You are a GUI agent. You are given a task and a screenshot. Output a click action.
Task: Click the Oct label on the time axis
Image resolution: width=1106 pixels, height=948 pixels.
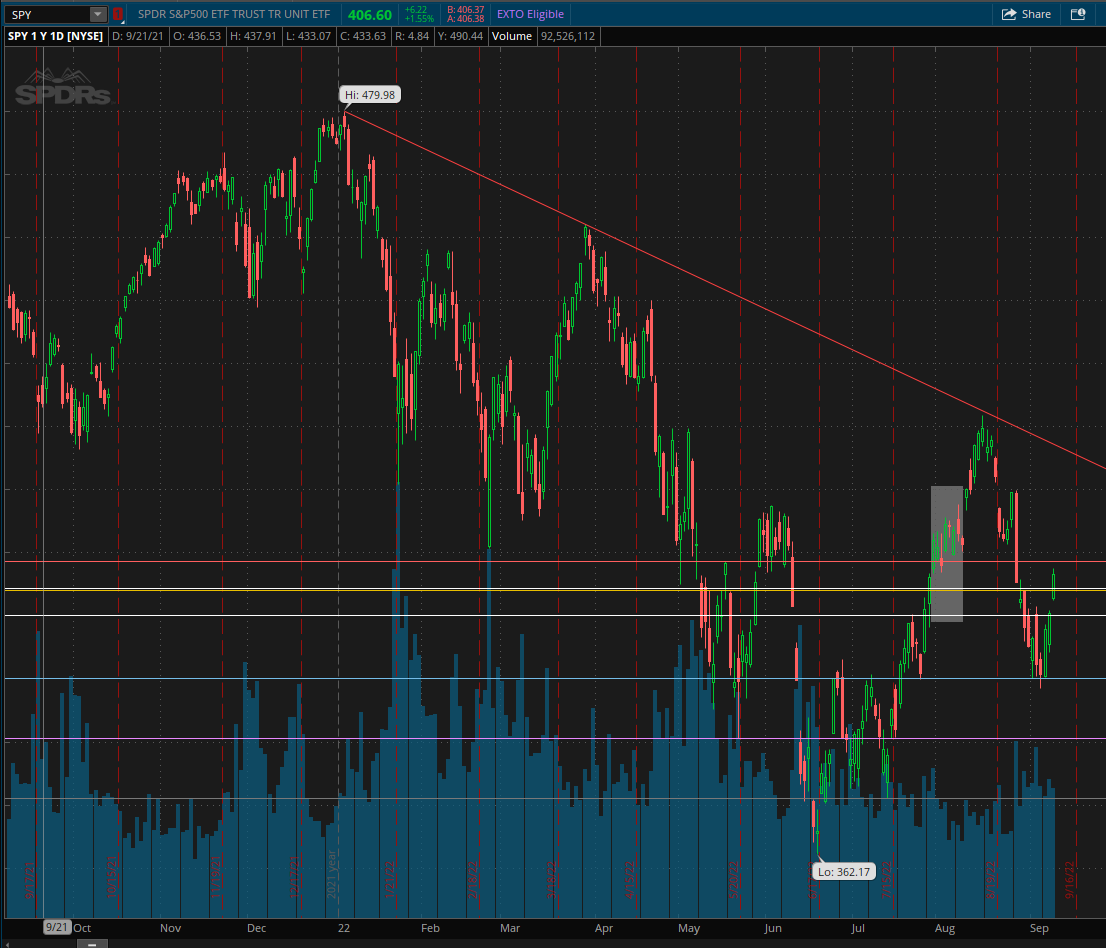[82, 928]
